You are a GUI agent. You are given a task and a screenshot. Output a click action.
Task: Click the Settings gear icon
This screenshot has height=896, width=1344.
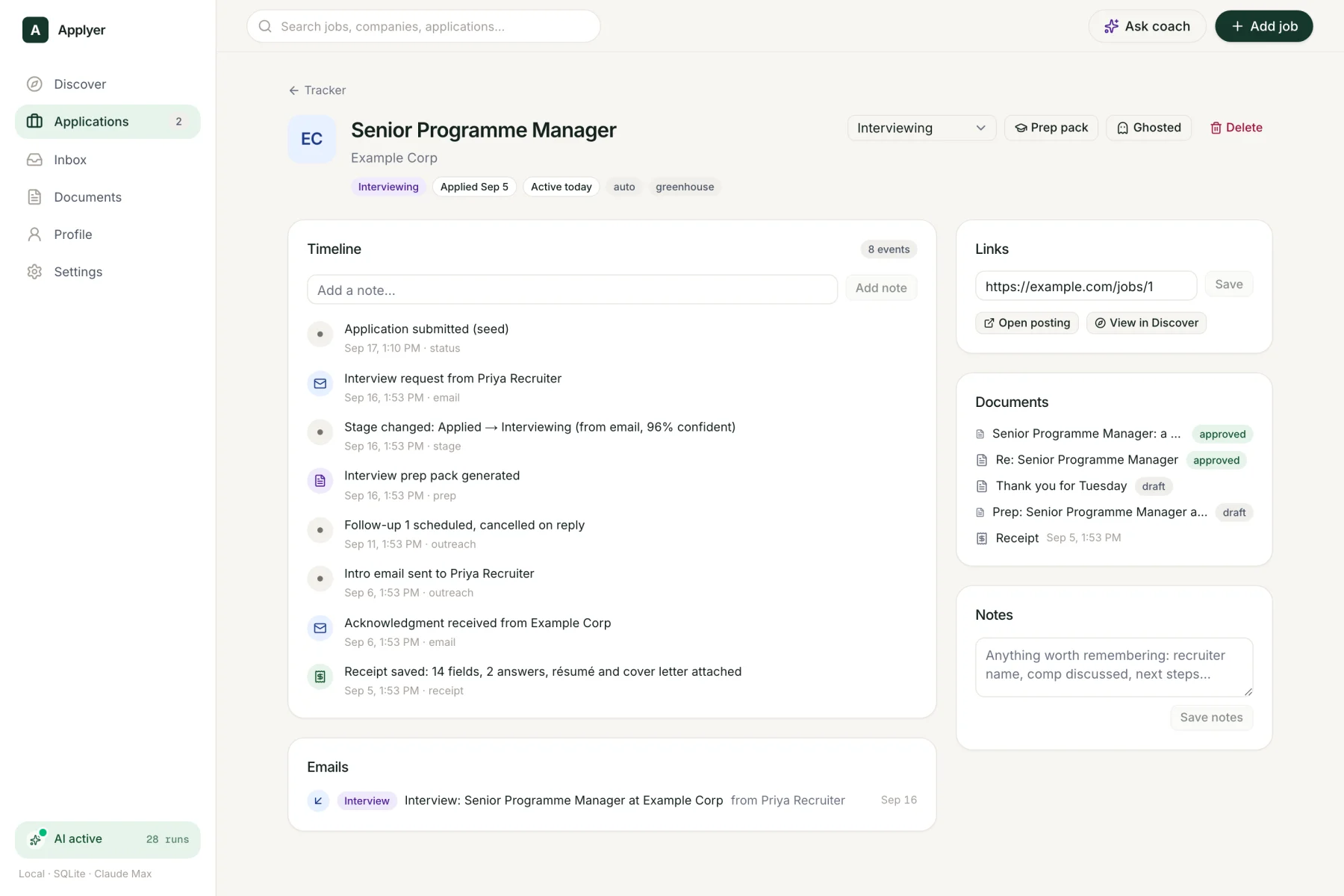[34, 272]
